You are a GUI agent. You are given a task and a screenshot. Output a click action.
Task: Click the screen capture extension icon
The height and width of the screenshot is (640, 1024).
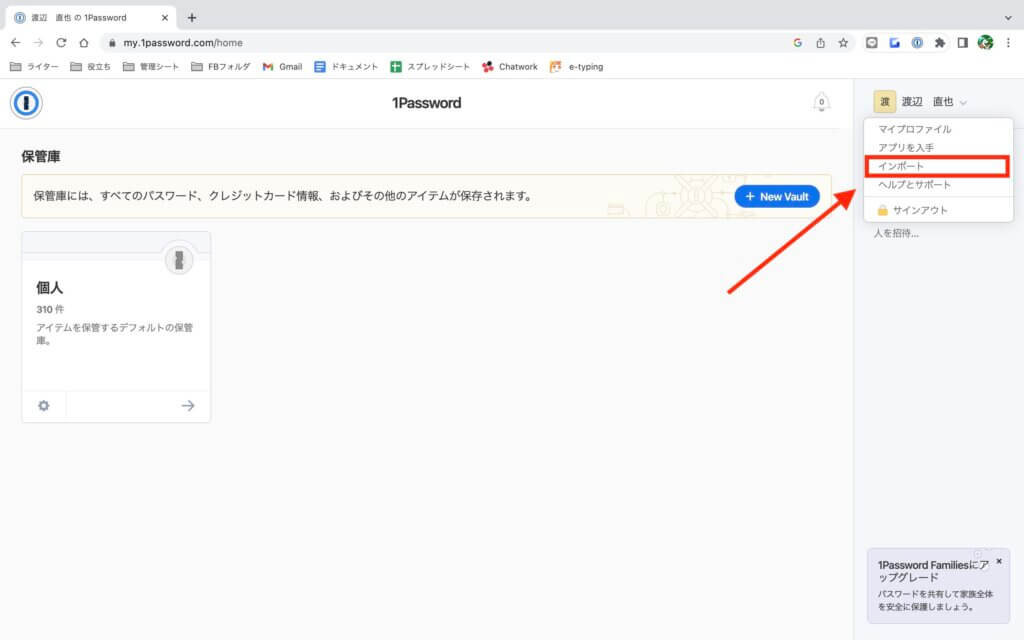click(871, 42)
